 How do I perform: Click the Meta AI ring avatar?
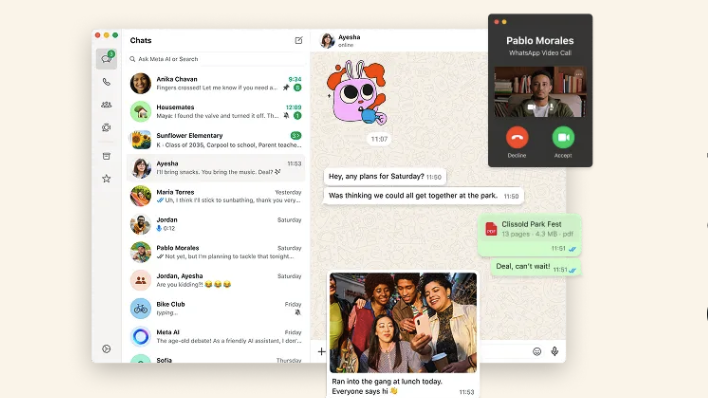tap(140, 337)
